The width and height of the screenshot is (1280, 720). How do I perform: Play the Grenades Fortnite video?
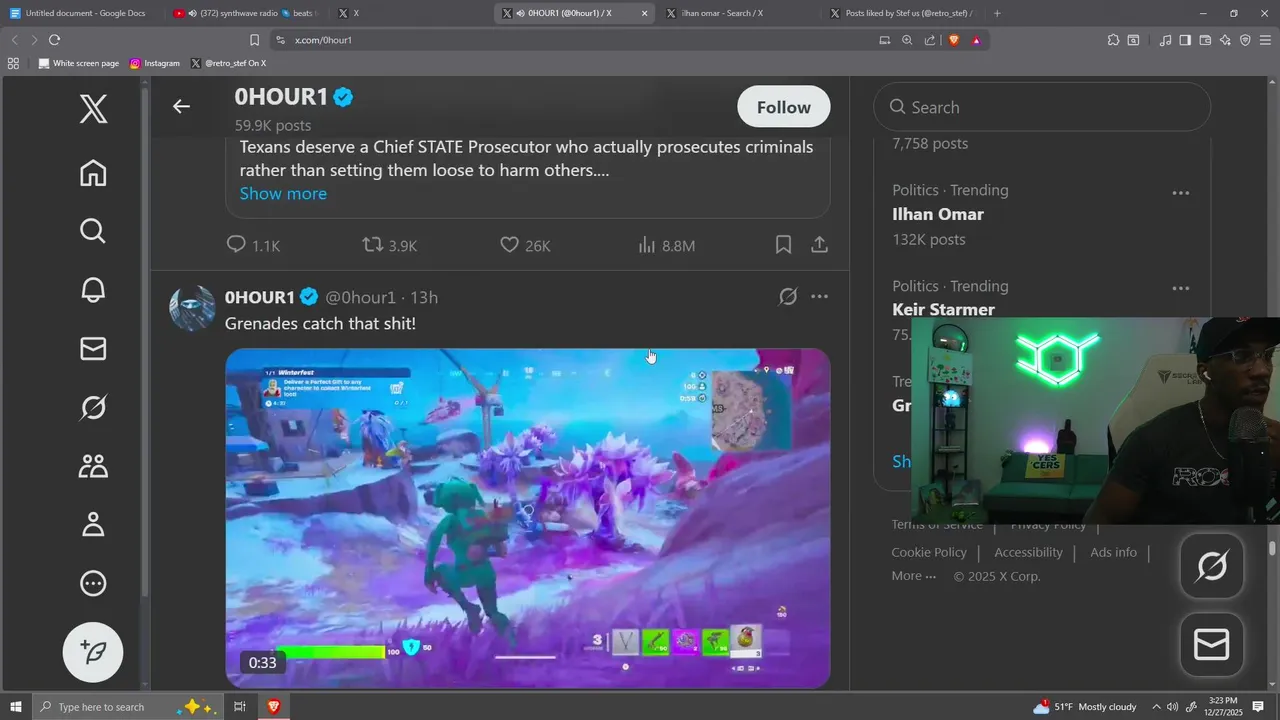tap(528, 518)
